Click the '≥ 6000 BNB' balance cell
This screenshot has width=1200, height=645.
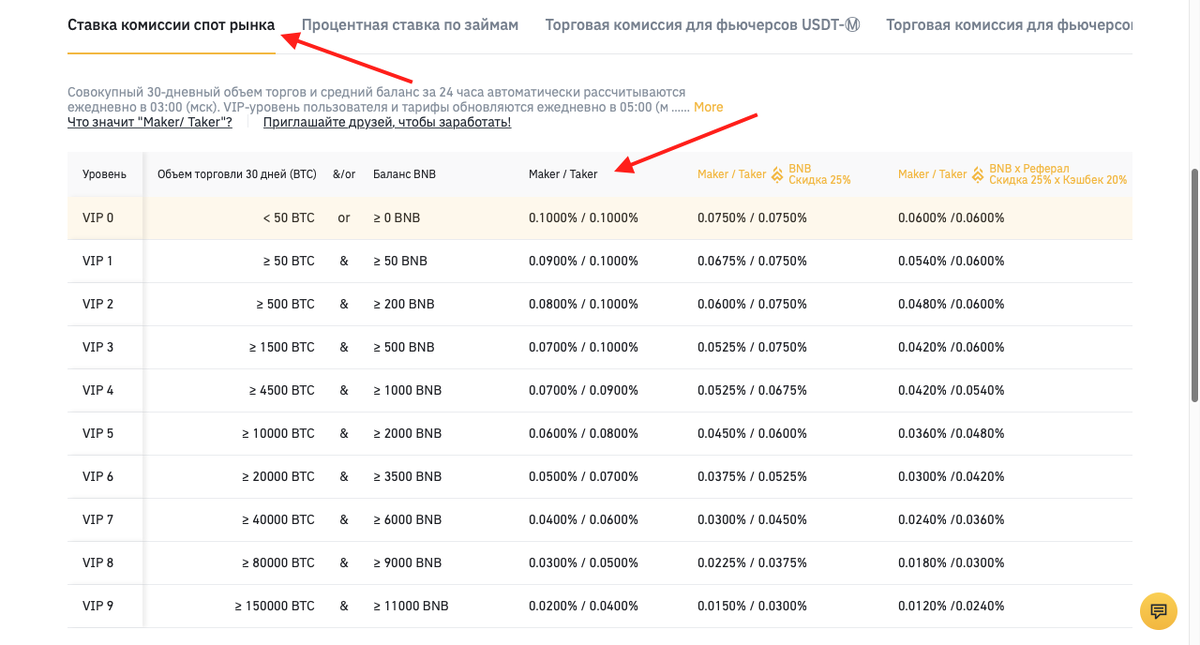[407, 520]
